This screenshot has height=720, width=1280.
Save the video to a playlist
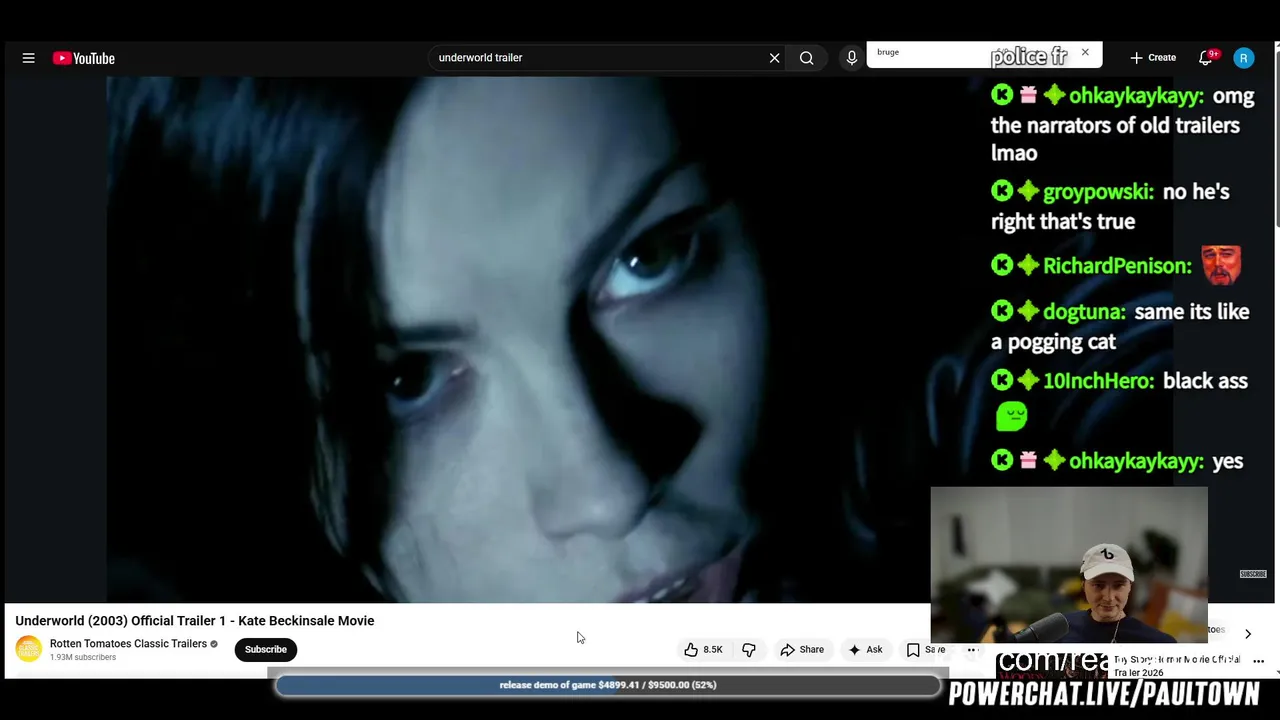pyautogui.click(x=925, y=650)
